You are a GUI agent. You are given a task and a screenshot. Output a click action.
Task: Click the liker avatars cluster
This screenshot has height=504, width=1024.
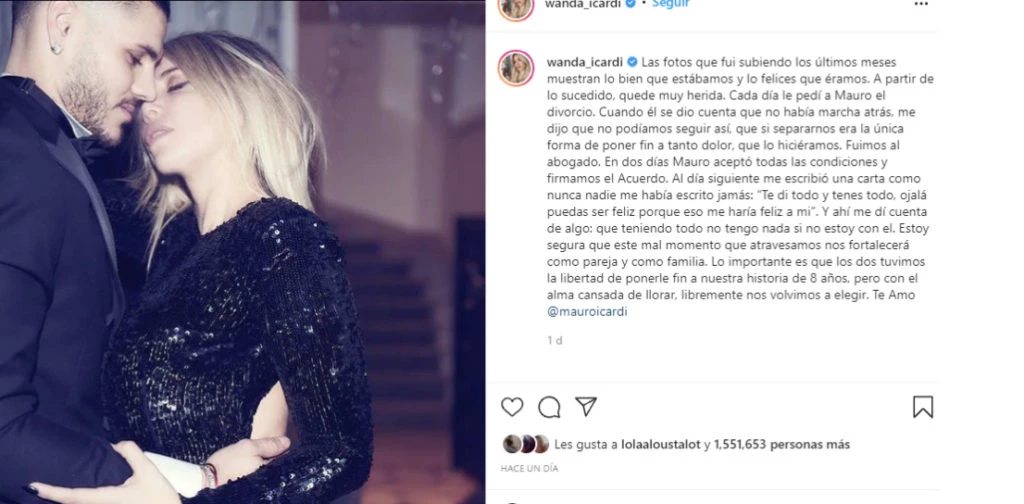[x=526, y=444]
